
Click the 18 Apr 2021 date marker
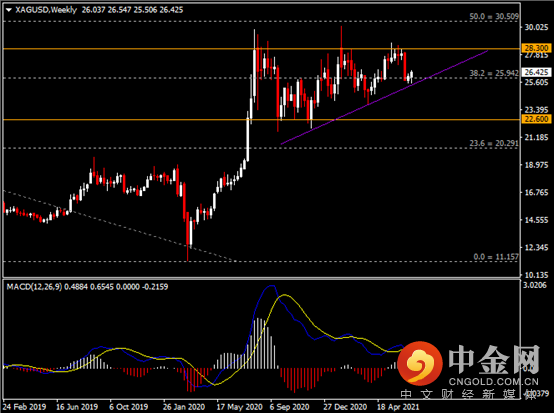[398, 407]
